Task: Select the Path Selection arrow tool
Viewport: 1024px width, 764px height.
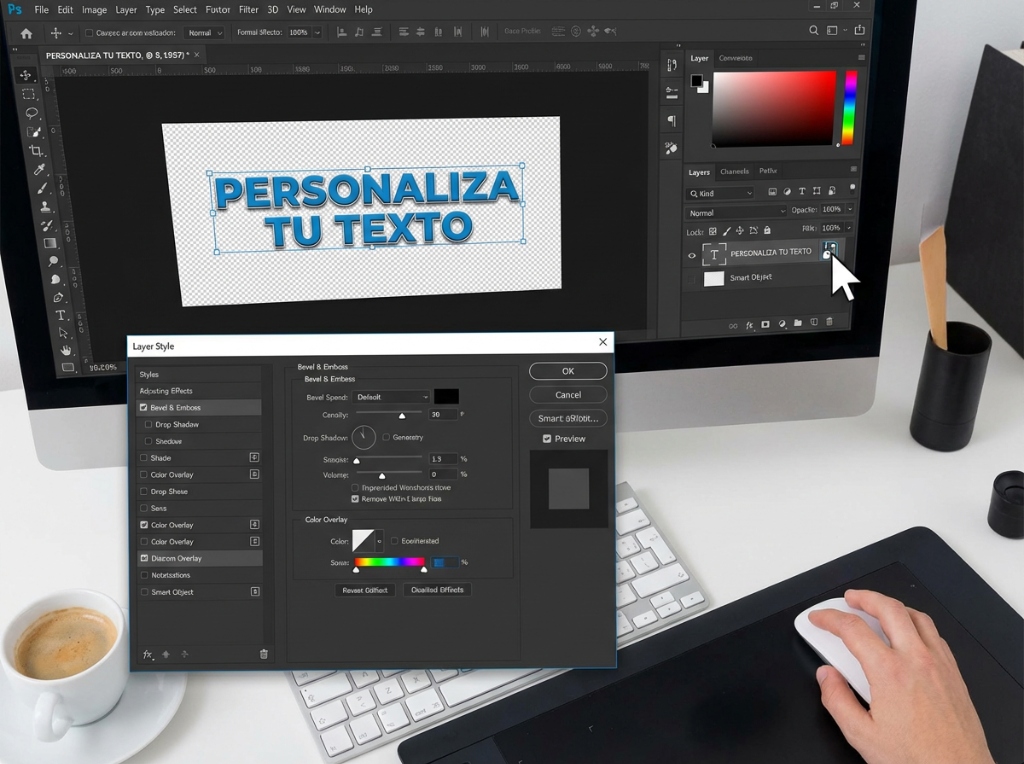Action: click(63, 332)
